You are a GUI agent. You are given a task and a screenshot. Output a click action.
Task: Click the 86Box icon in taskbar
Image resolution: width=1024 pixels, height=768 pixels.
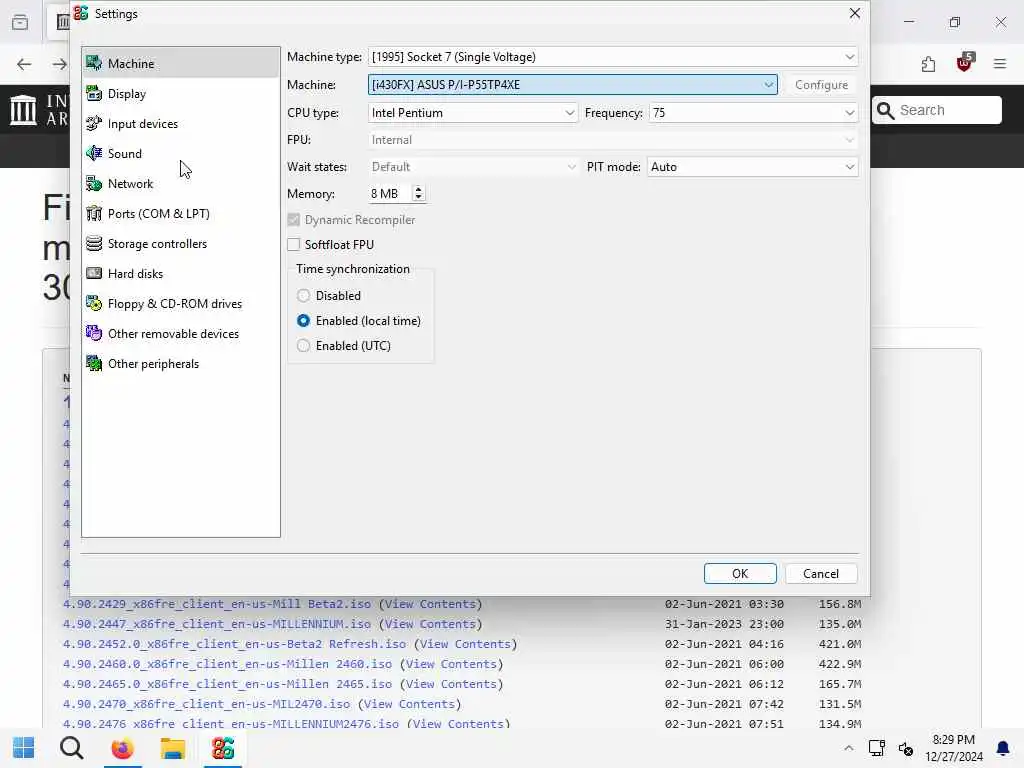point(223,748)
